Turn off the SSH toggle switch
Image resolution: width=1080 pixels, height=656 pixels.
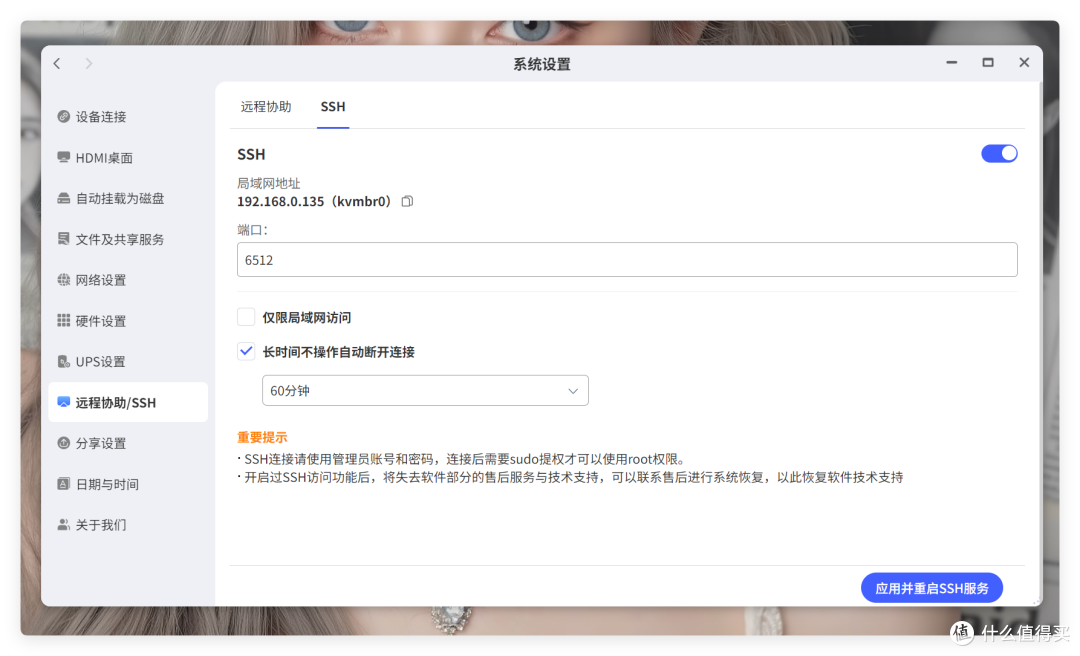(999, 154)
